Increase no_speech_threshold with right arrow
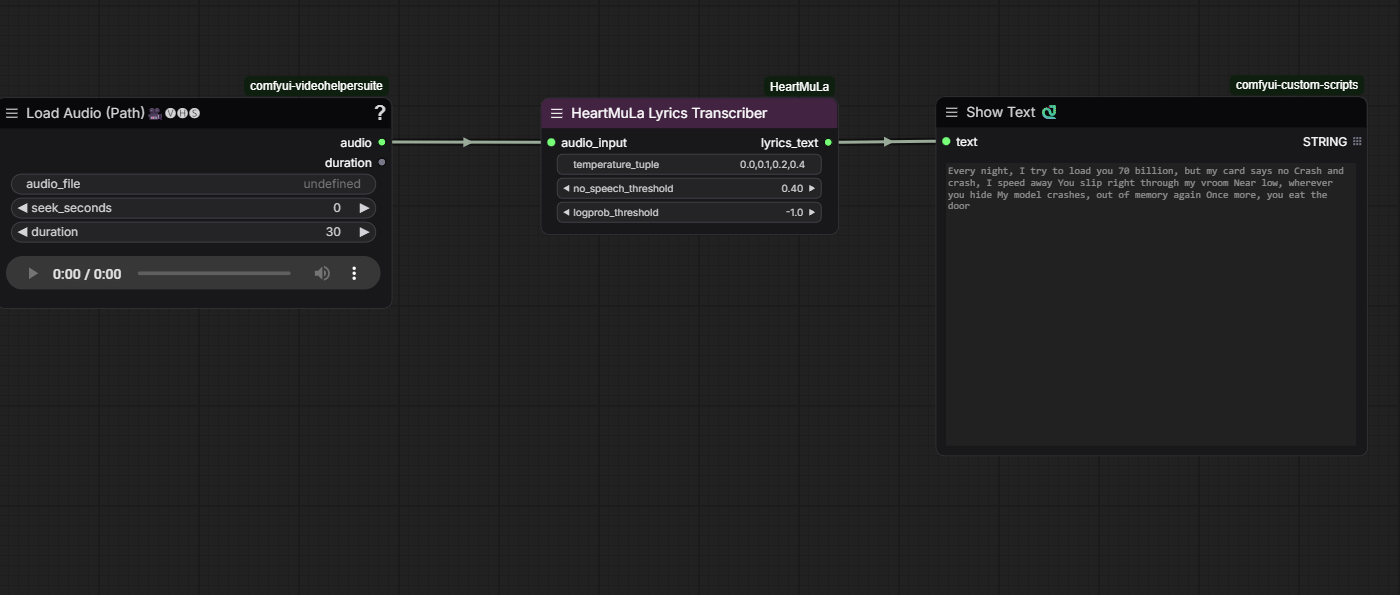 [811, 189]
